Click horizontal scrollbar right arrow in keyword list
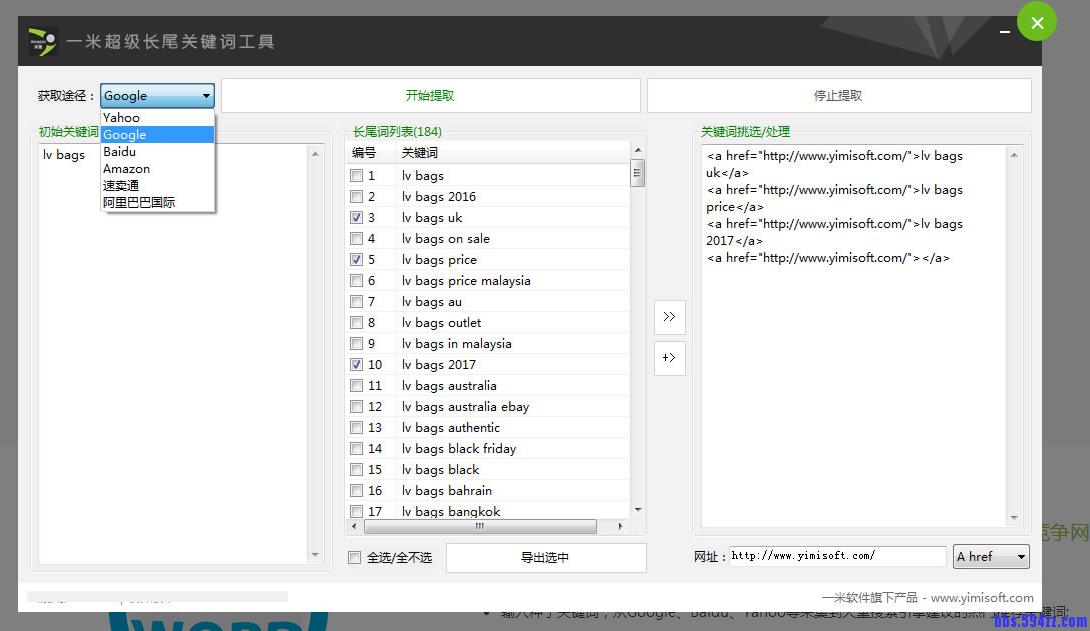This screenshot has height=631, width=1090. tap(620, 526)
